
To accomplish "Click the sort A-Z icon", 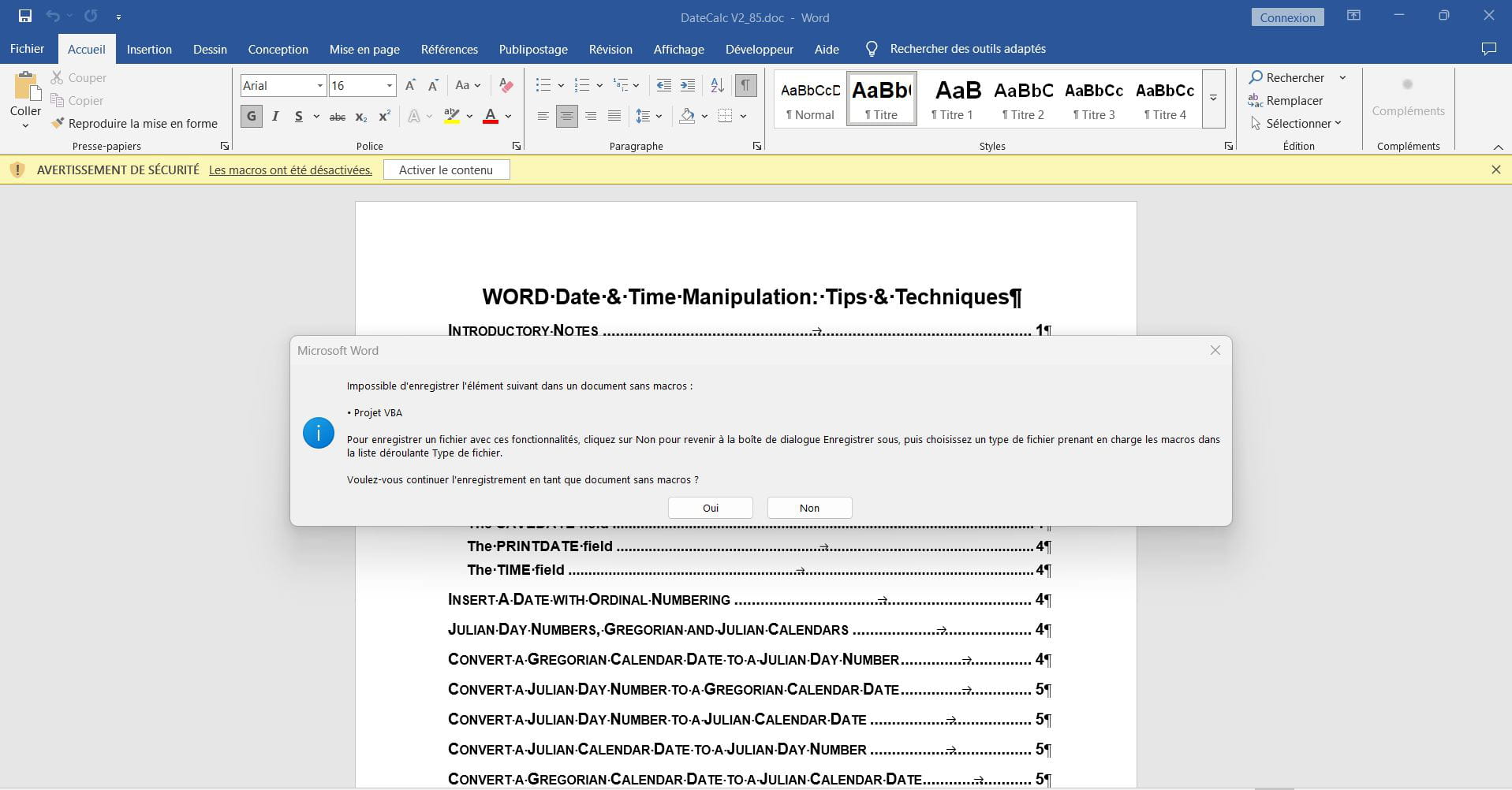I will pos(717,85).
